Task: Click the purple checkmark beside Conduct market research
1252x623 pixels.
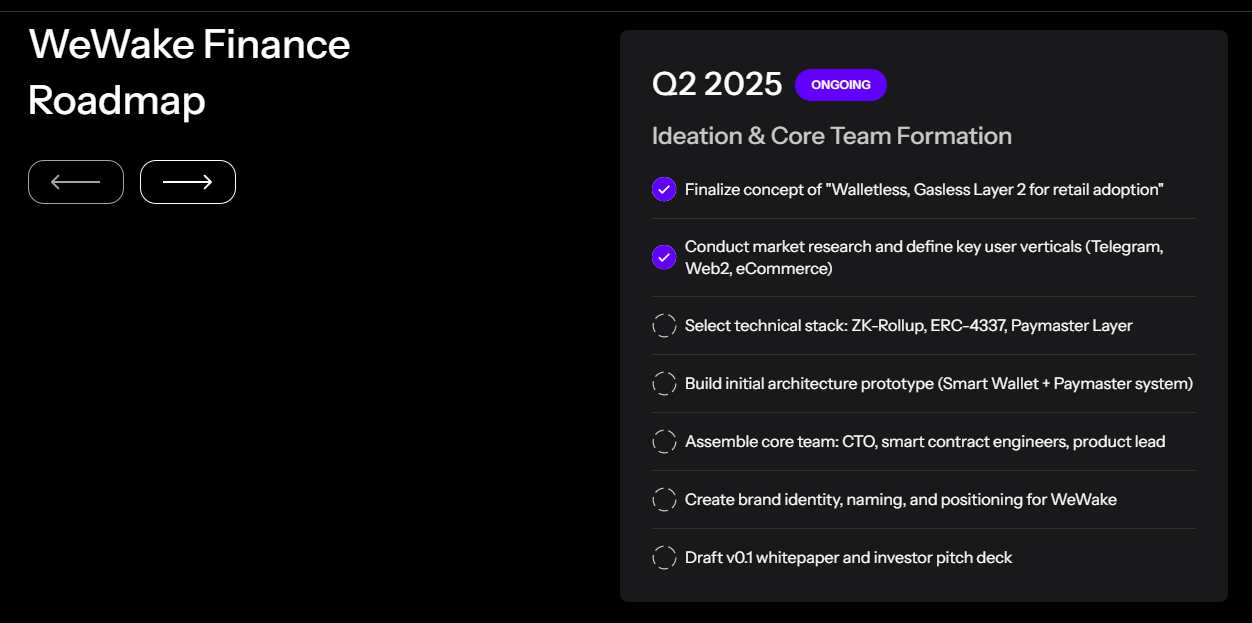Action: point(664,257)
